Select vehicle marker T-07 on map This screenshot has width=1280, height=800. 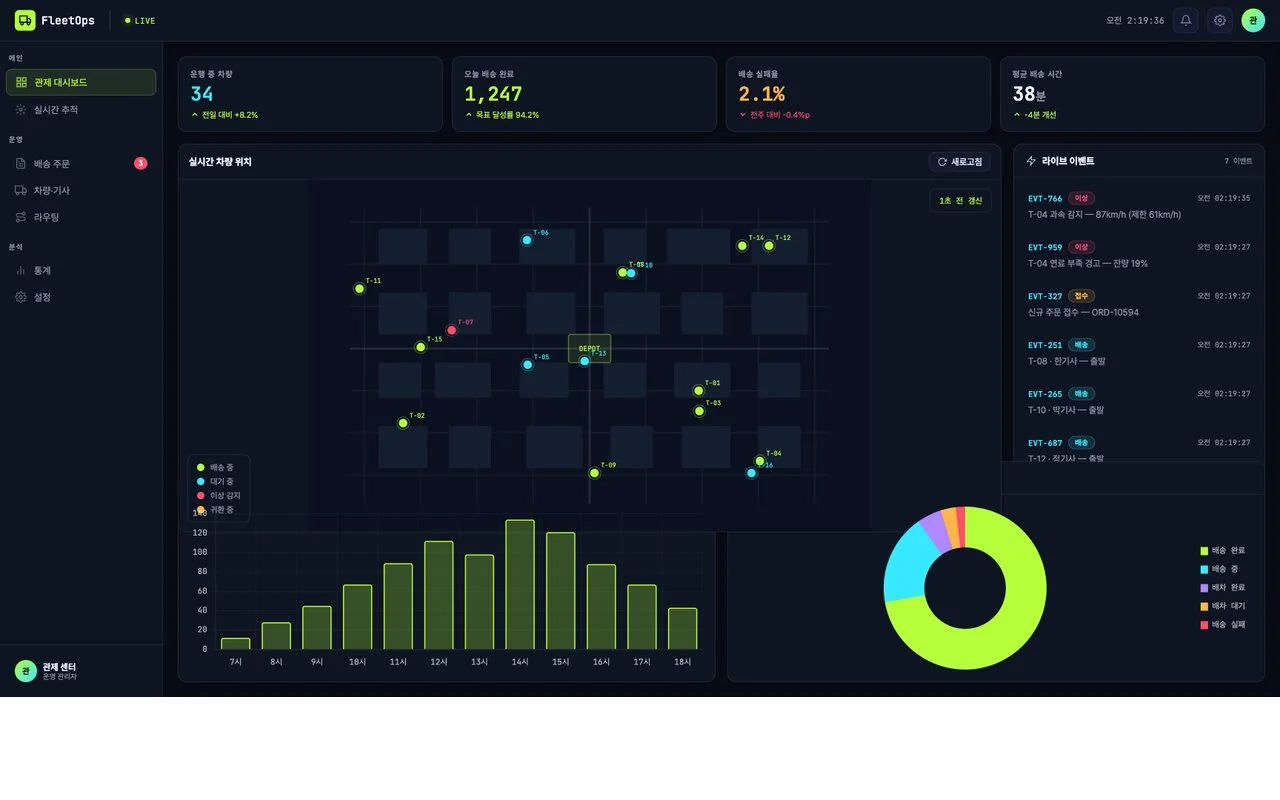click(x=452, y=330)
